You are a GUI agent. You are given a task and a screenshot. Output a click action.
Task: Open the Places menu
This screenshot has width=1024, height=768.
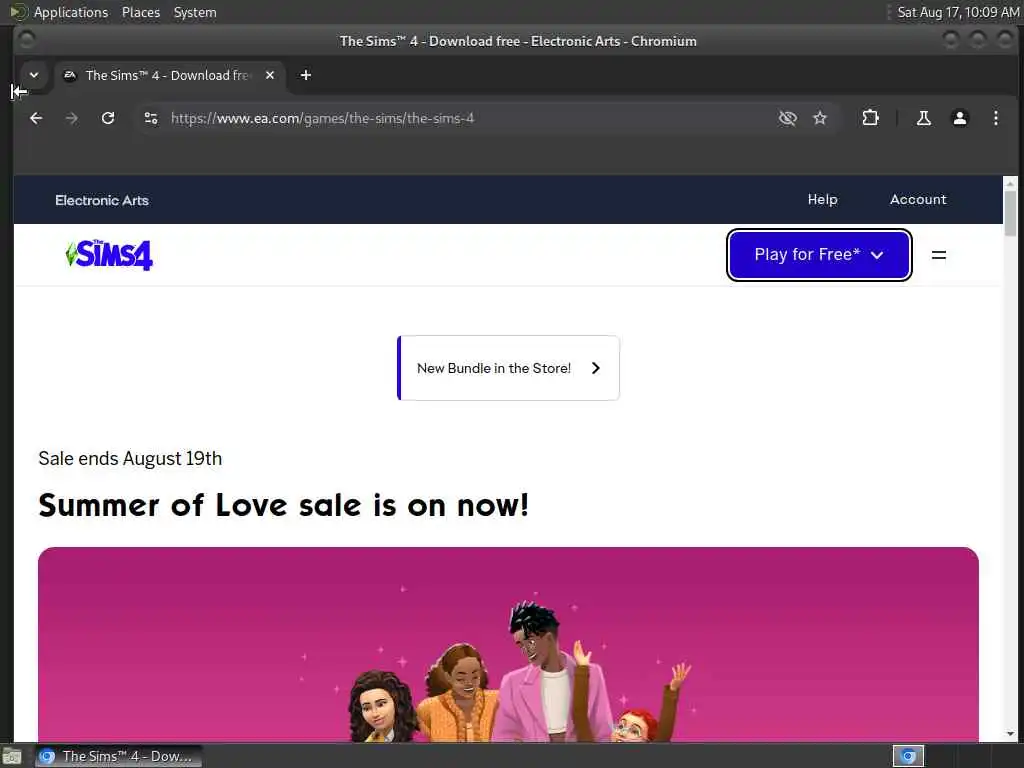pyautogui.click(x=140, y=12)
